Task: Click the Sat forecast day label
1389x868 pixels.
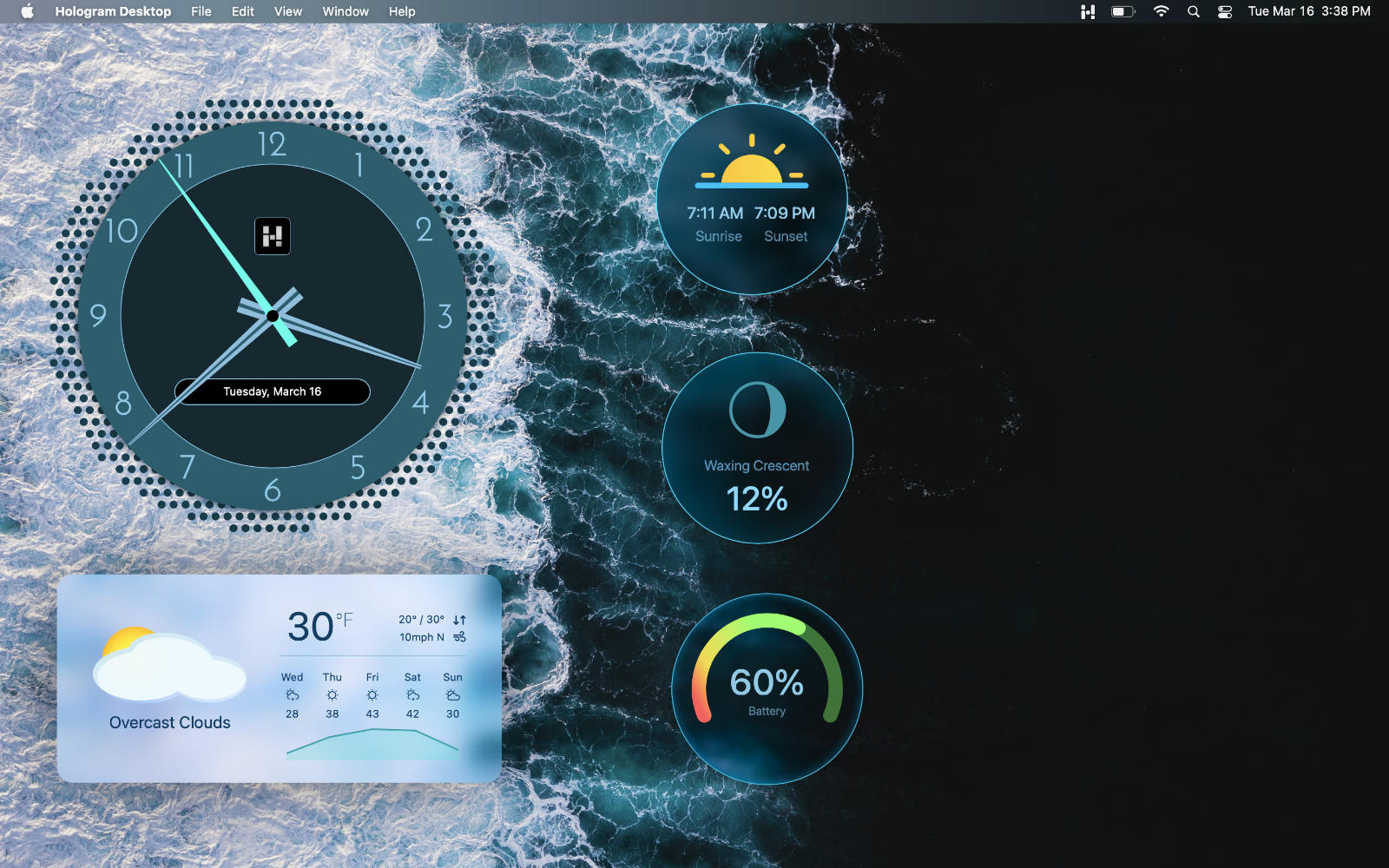Action: coord(412,677)
